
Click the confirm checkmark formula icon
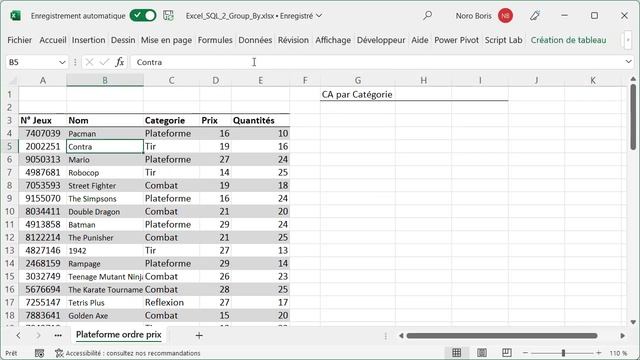[104, 62]
